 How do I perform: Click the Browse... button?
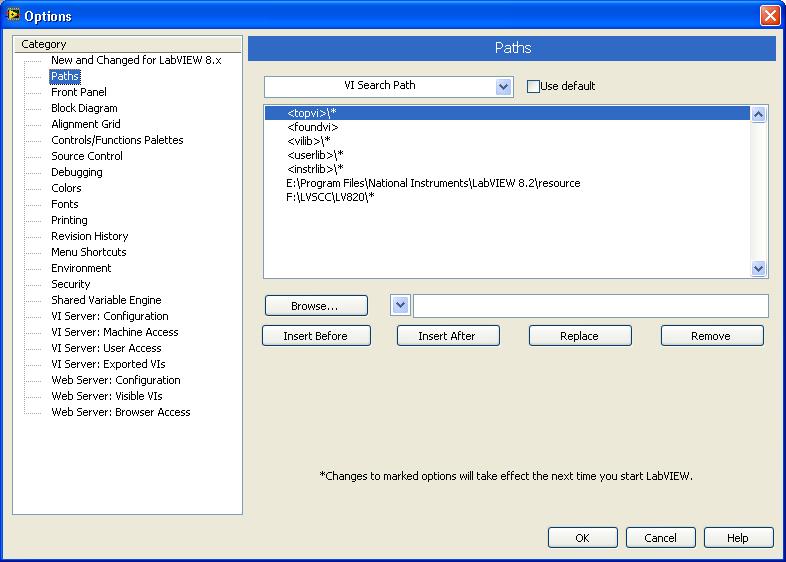click(x=316, y=306)
